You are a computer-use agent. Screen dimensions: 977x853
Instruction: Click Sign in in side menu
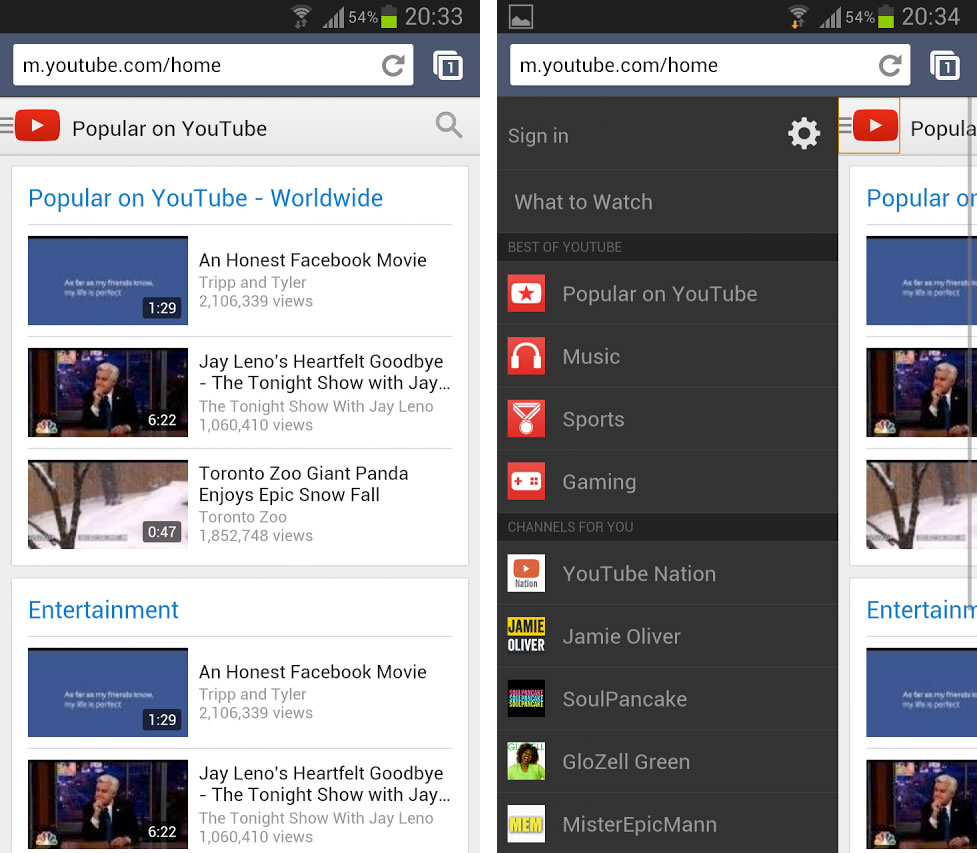pyautogui.click(x=538, y=136)
